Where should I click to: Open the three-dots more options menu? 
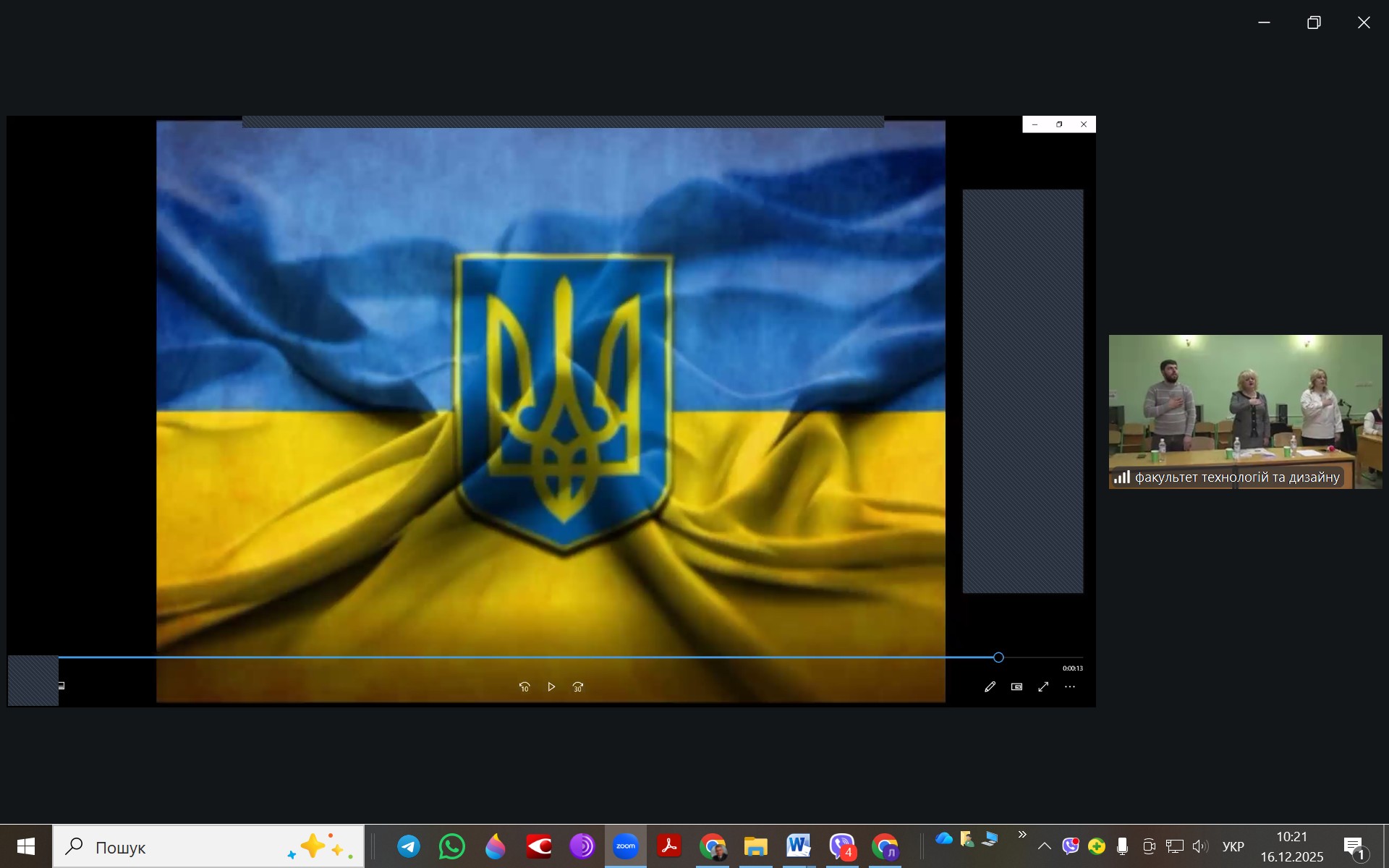[x=1070, y=686]
